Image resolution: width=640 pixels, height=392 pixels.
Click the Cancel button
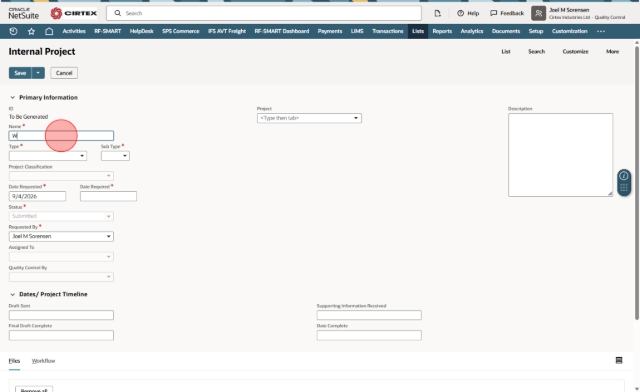(64, 73)
